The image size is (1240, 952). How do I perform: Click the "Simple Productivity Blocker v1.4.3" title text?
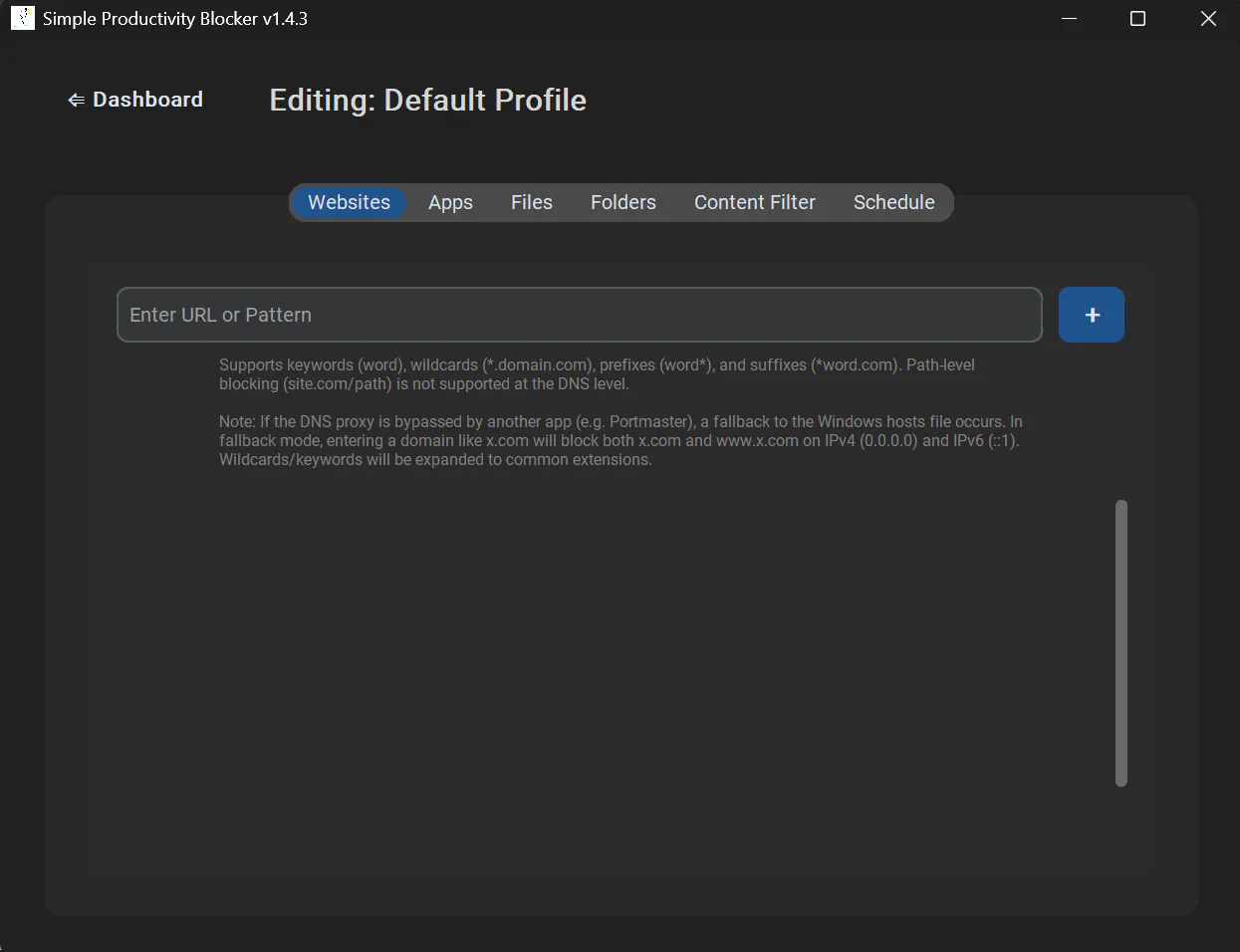[x=175, y=19]
